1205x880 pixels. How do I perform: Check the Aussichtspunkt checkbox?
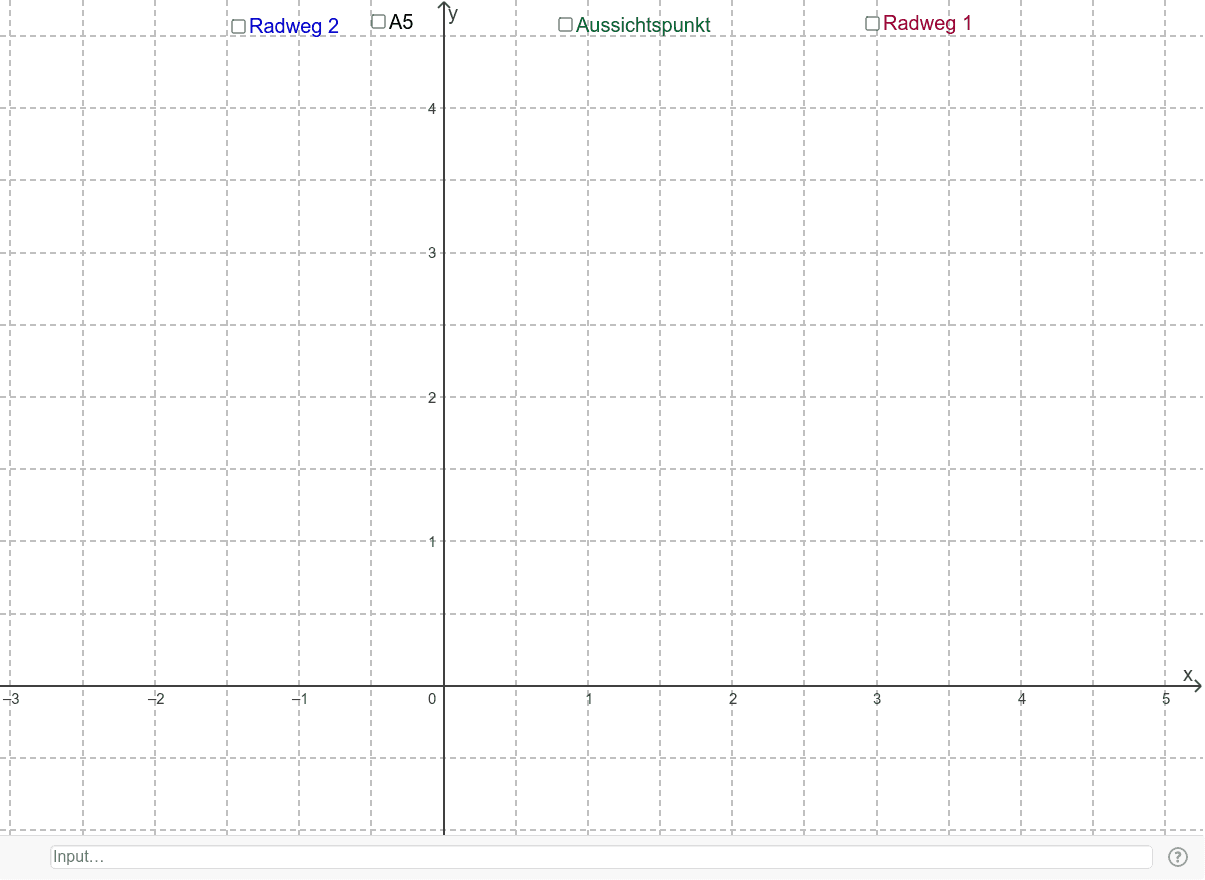tap(565, 24)
